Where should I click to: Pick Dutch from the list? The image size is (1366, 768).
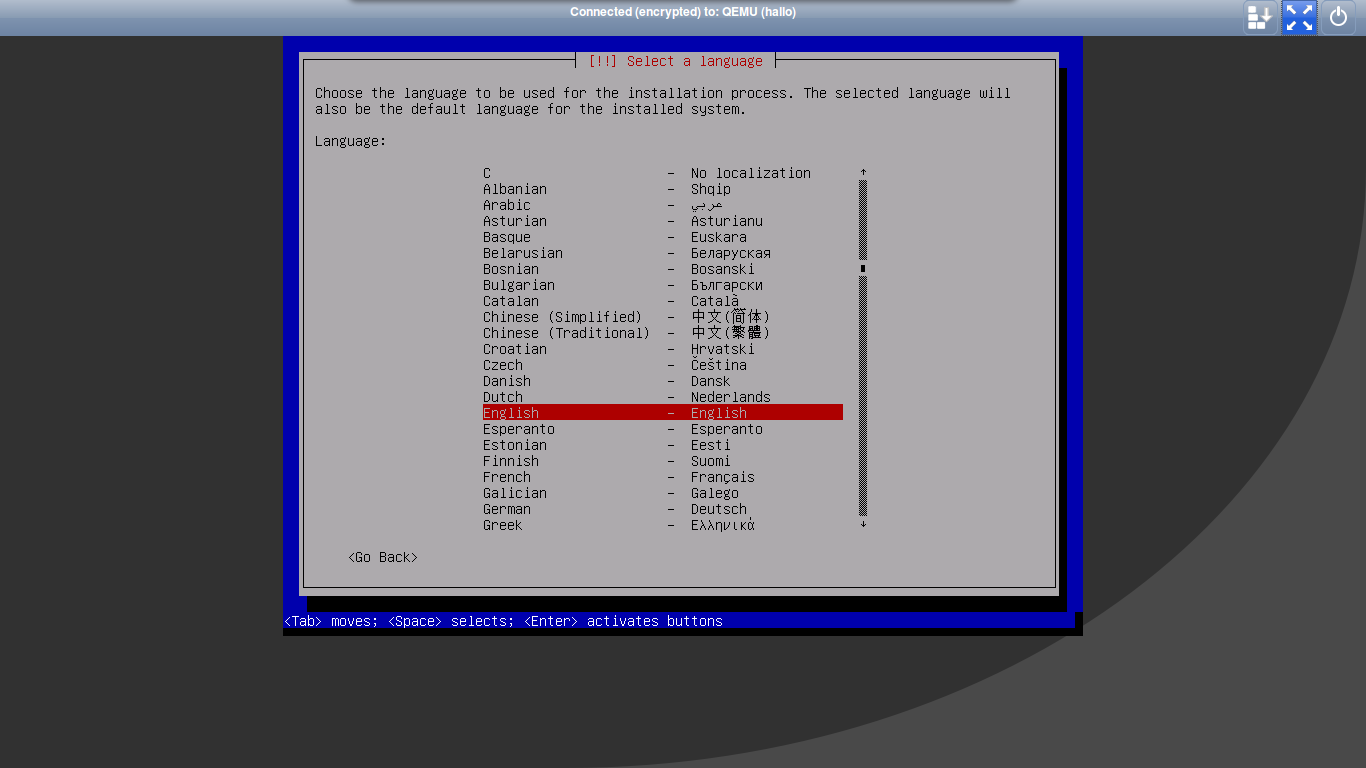[x=663, y=397]
